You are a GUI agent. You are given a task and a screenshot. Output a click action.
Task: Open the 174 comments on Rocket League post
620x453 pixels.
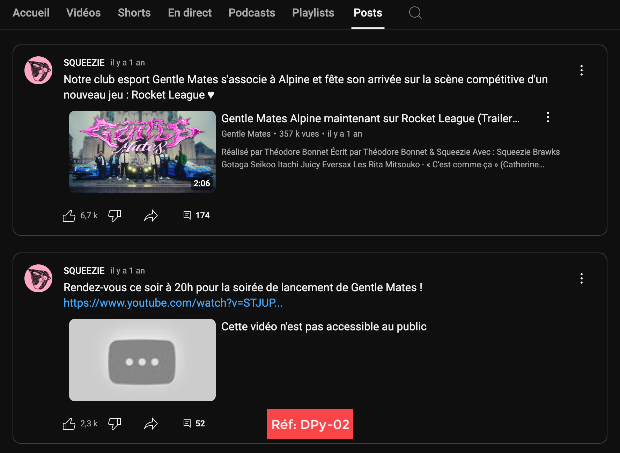tap(197, 215)
